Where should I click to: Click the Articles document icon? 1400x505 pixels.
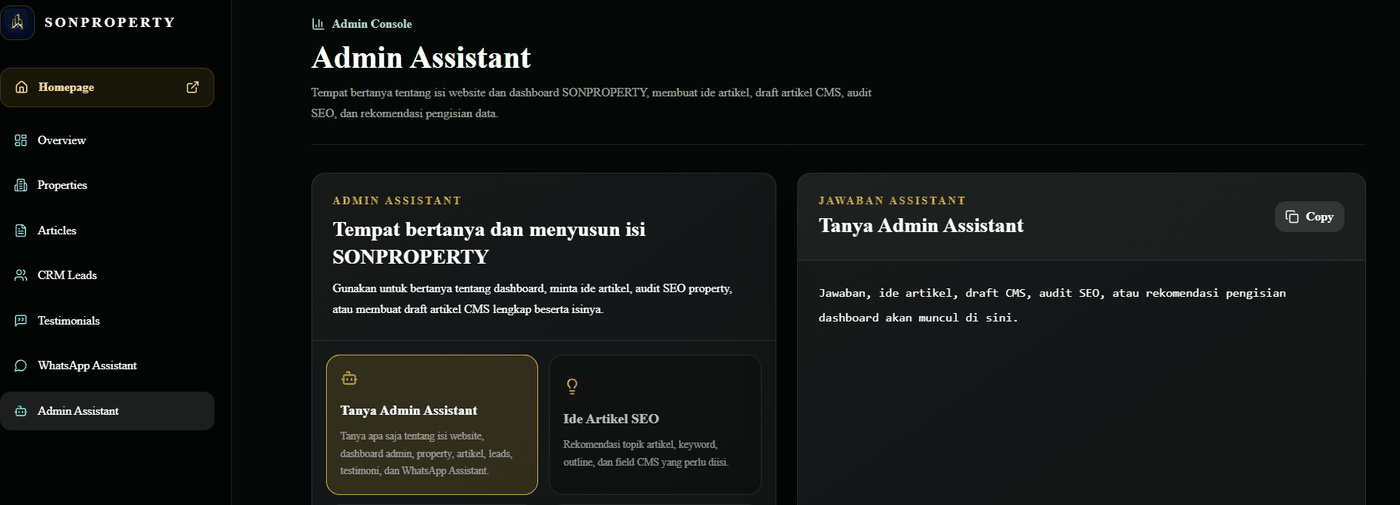coord(21,230)
